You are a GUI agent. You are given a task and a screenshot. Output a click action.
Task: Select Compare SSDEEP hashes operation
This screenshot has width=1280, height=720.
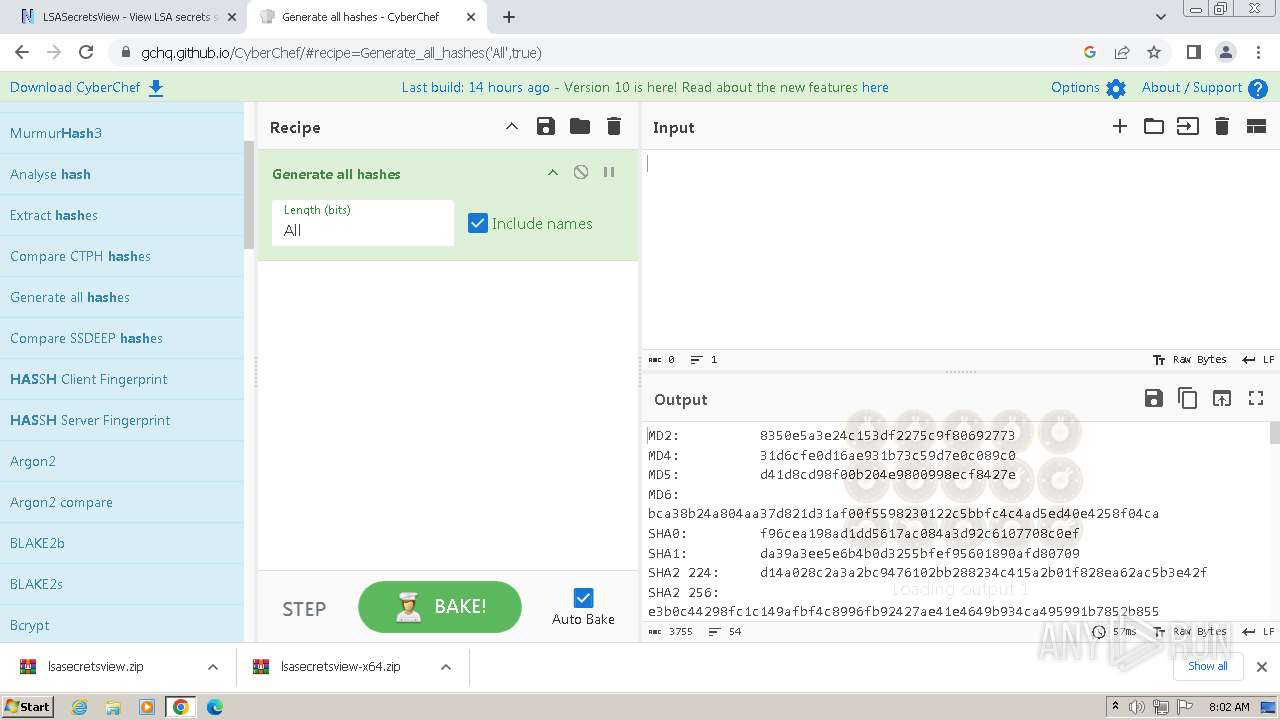(122, 338)
